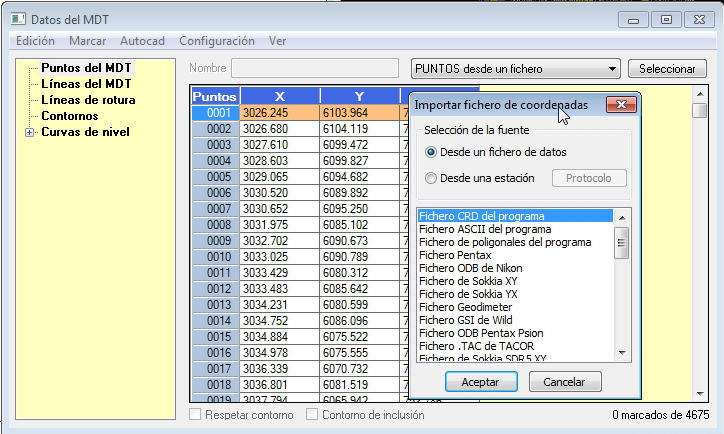Select Líneas de rotura tree node
Viewport: 724px width, 434px height.
click(x=88, y=100)
